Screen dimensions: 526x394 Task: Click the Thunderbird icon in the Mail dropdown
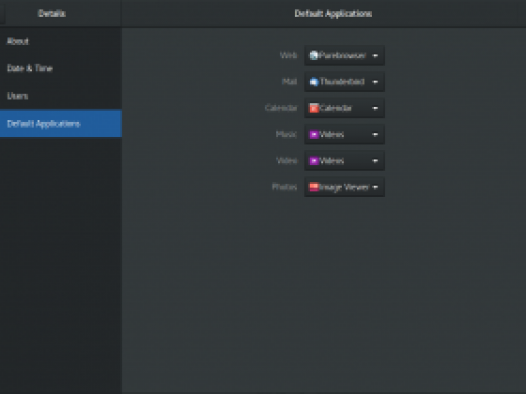(314, 82)
